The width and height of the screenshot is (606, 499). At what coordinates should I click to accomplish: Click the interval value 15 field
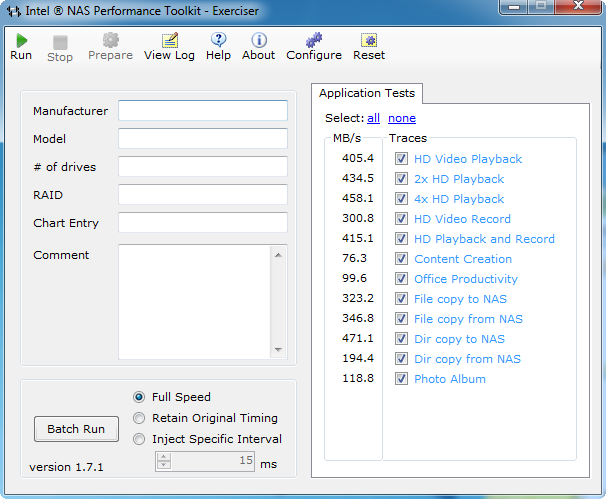point(213,461)
